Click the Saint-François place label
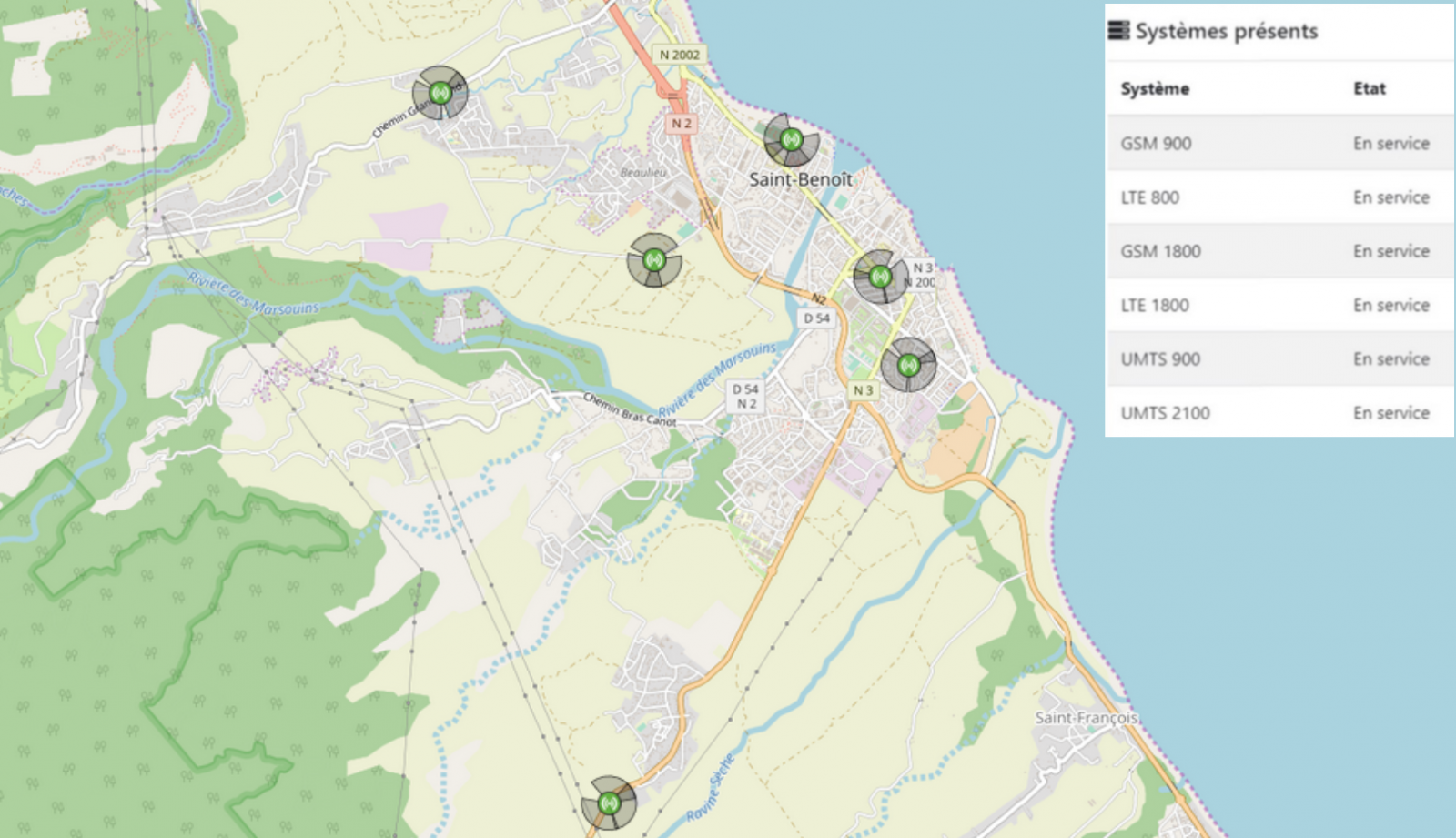This screenshot has width=1456, height=838. pyautogui.click(x=1086, y=718)
